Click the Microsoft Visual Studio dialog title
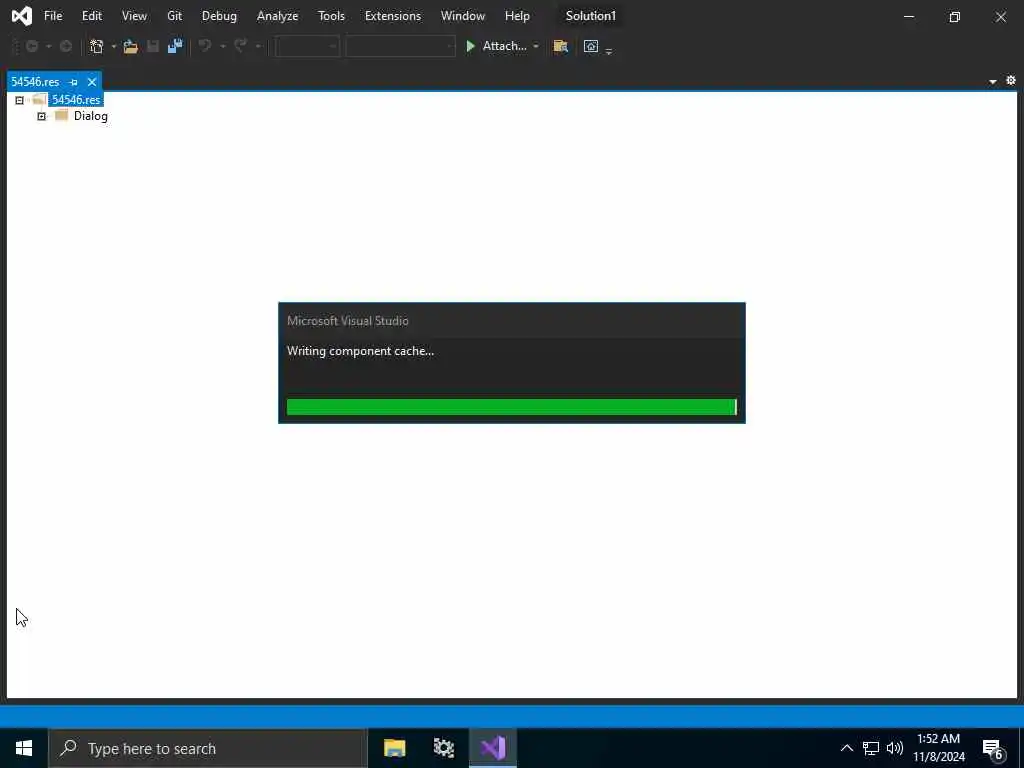1024x768 pixels. click(347, 321)
